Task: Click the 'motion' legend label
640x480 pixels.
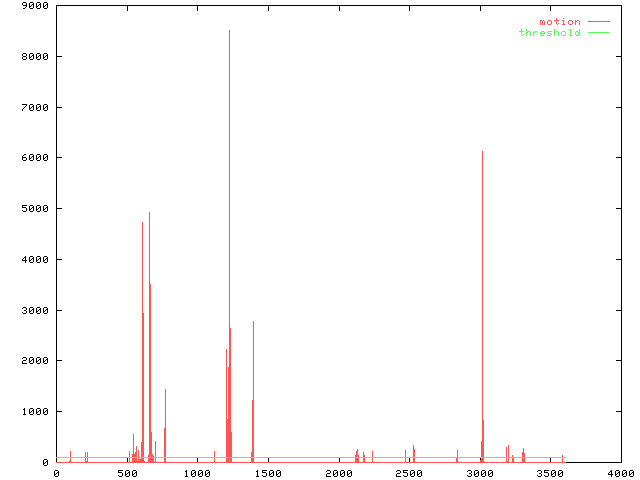Action: click(x=559, y=21)
